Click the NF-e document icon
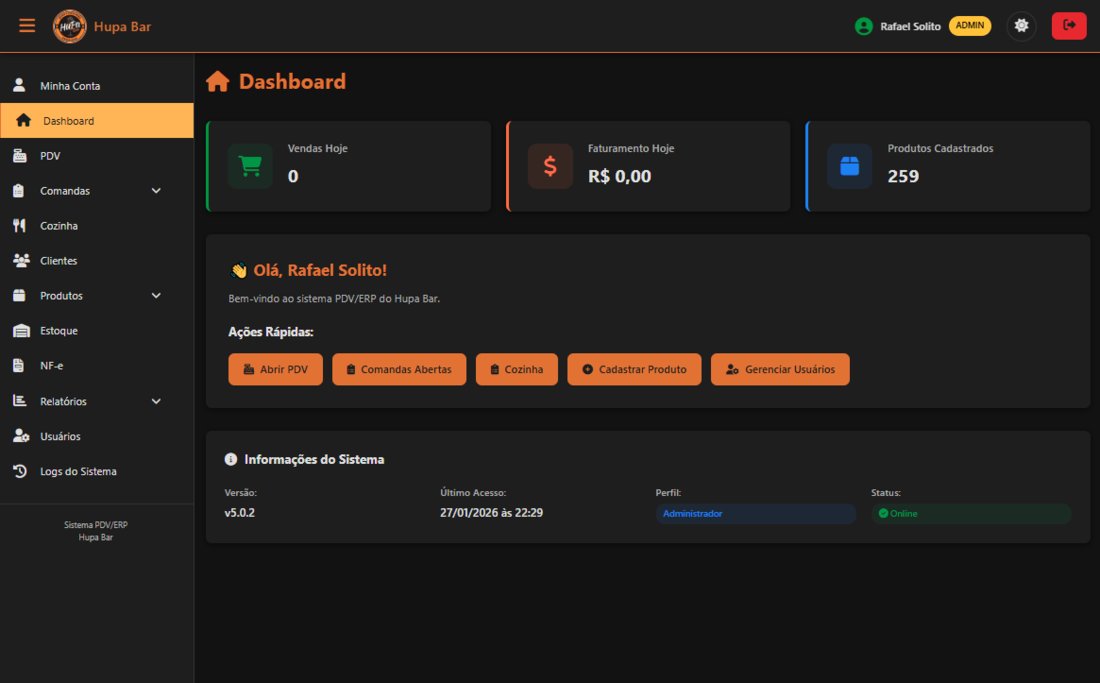The width and height of the screenshot is (1100, 683). pyautogui.click(x=18, y=366)
